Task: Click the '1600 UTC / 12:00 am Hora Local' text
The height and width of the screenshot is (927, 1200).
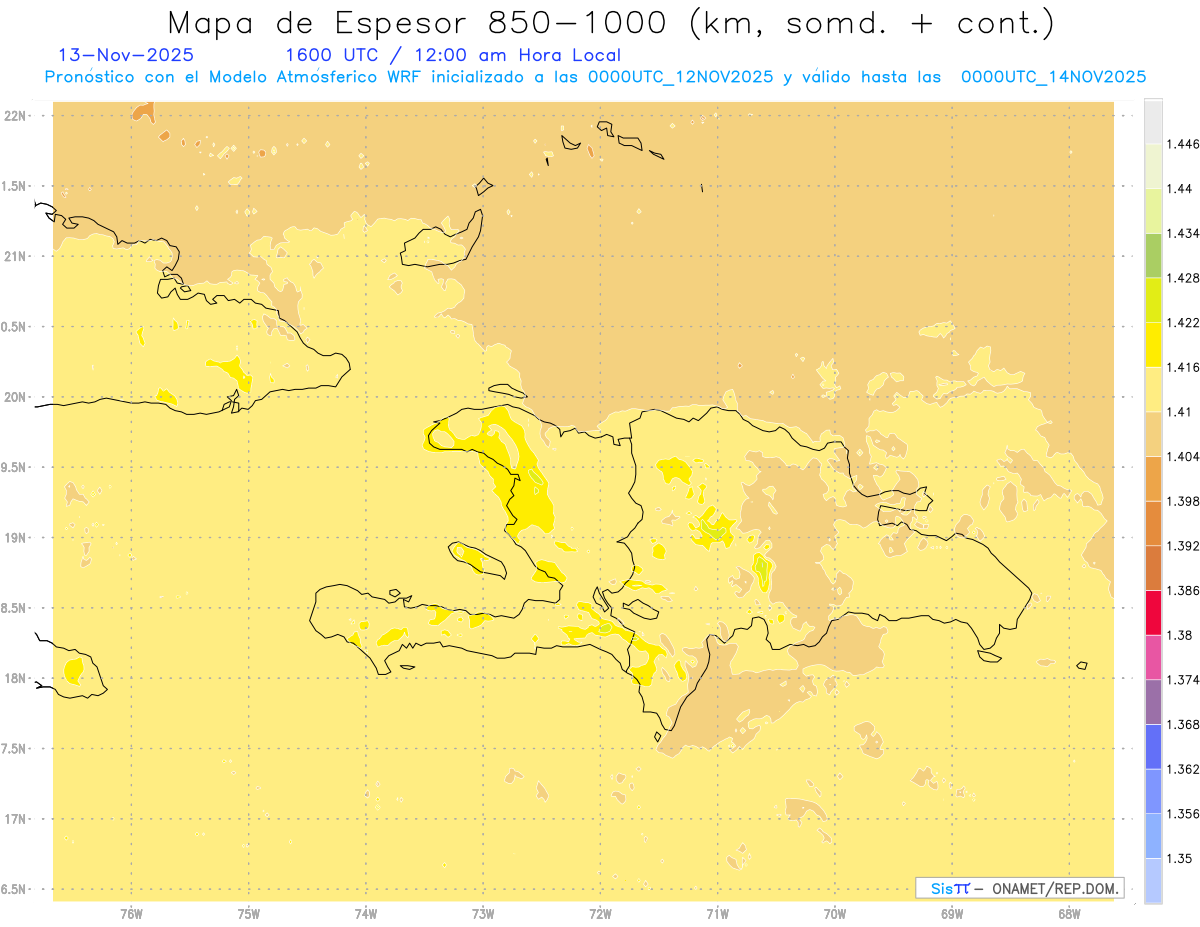Action: point(453,55)
